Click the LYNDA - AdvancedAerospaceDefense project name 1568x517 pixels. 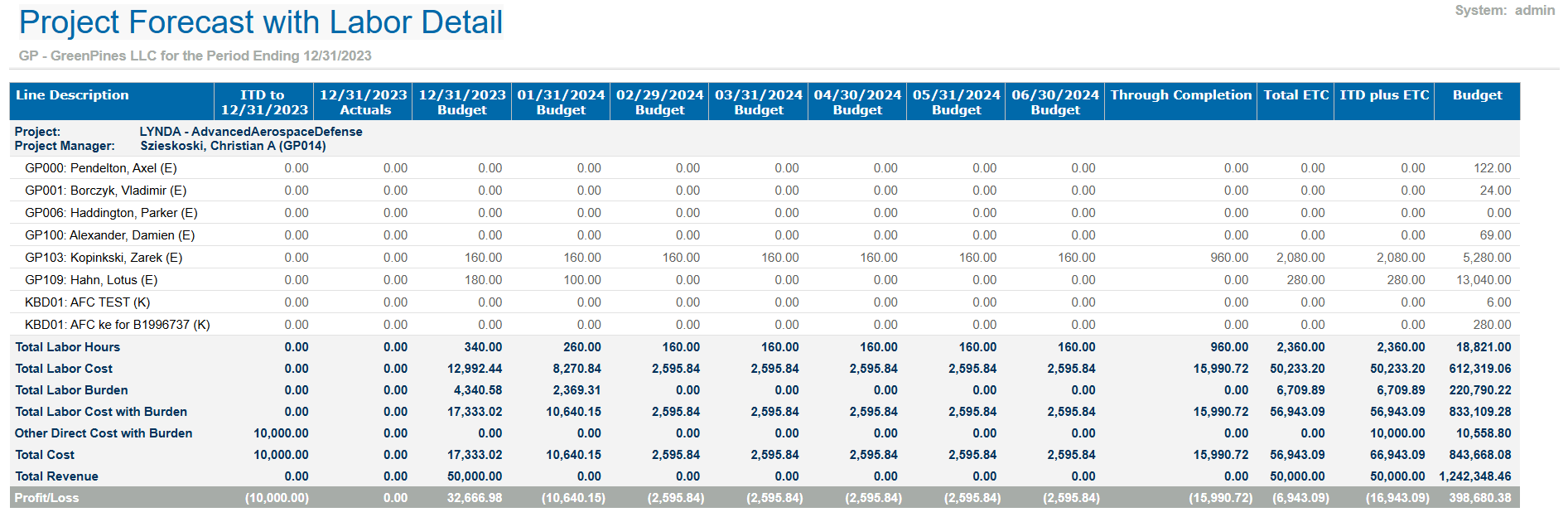pyautogui.click(x=251, y=132)
